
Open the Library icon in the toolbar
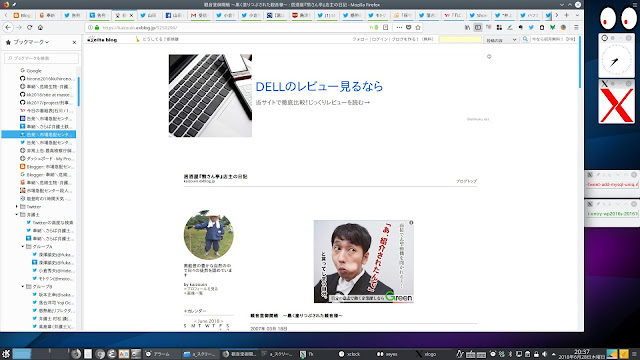coord(467,27)
